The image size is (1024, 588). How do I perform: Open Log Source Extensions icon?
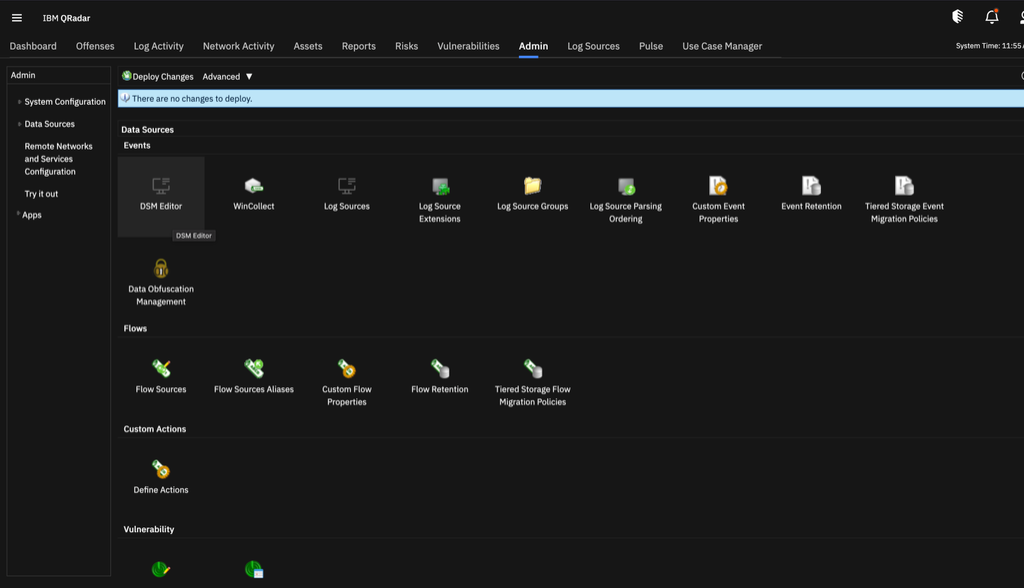[440, 186]
